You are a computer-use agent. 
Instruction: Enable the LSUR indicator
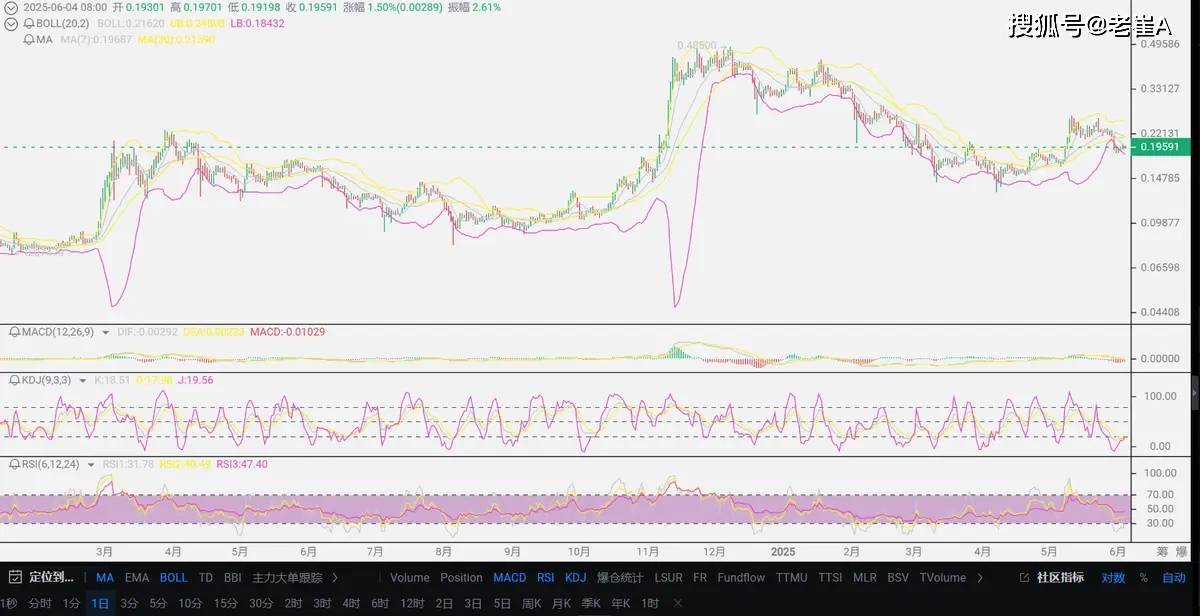669,577
